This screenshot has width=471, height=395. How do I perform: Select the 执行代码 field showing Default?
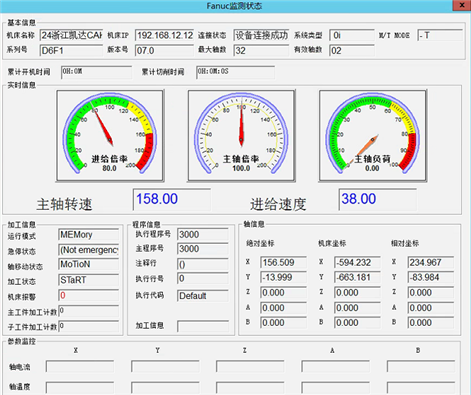click(x=203, y=296)
